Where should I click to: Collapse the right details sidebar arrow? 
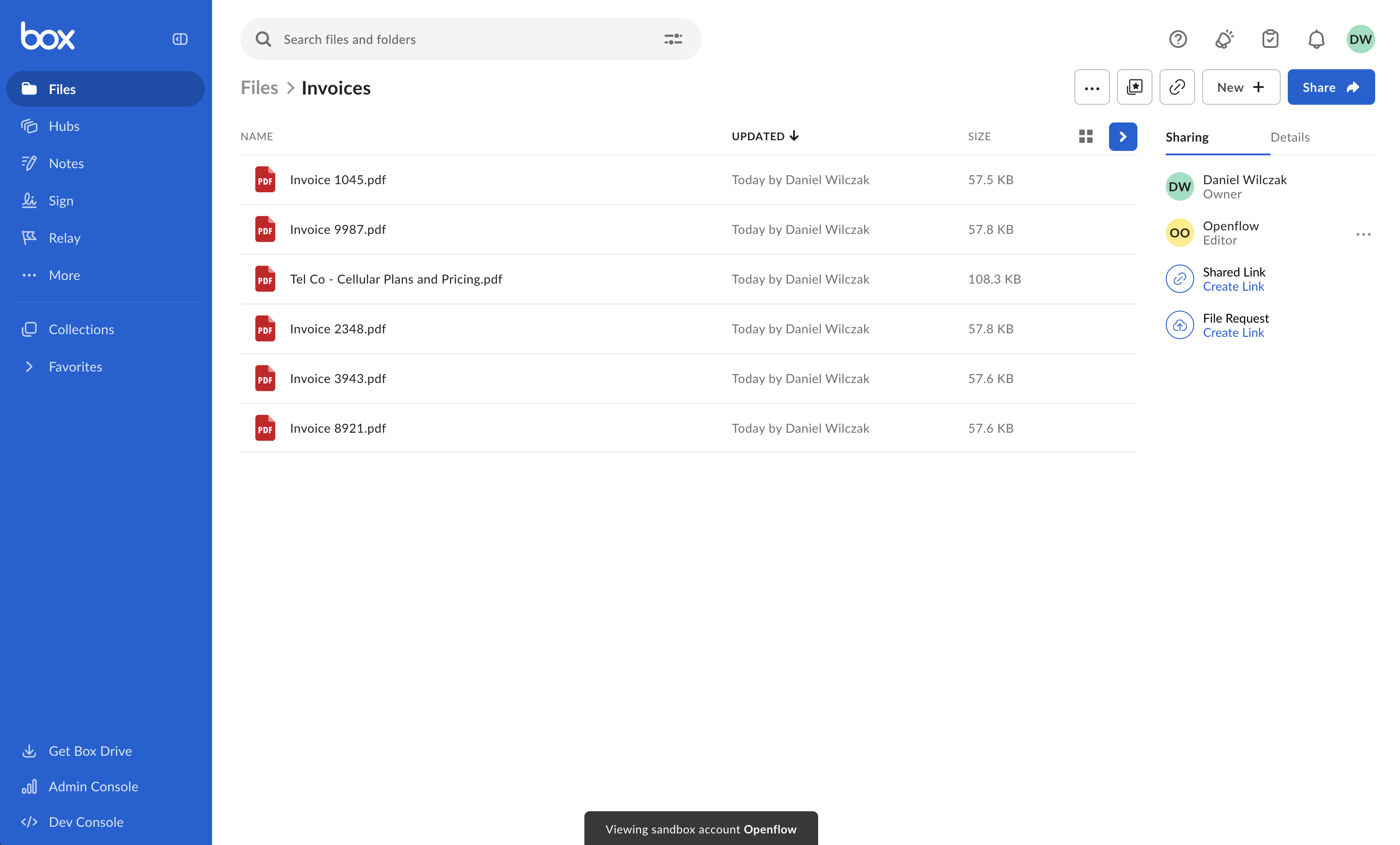click(1122, 136)
